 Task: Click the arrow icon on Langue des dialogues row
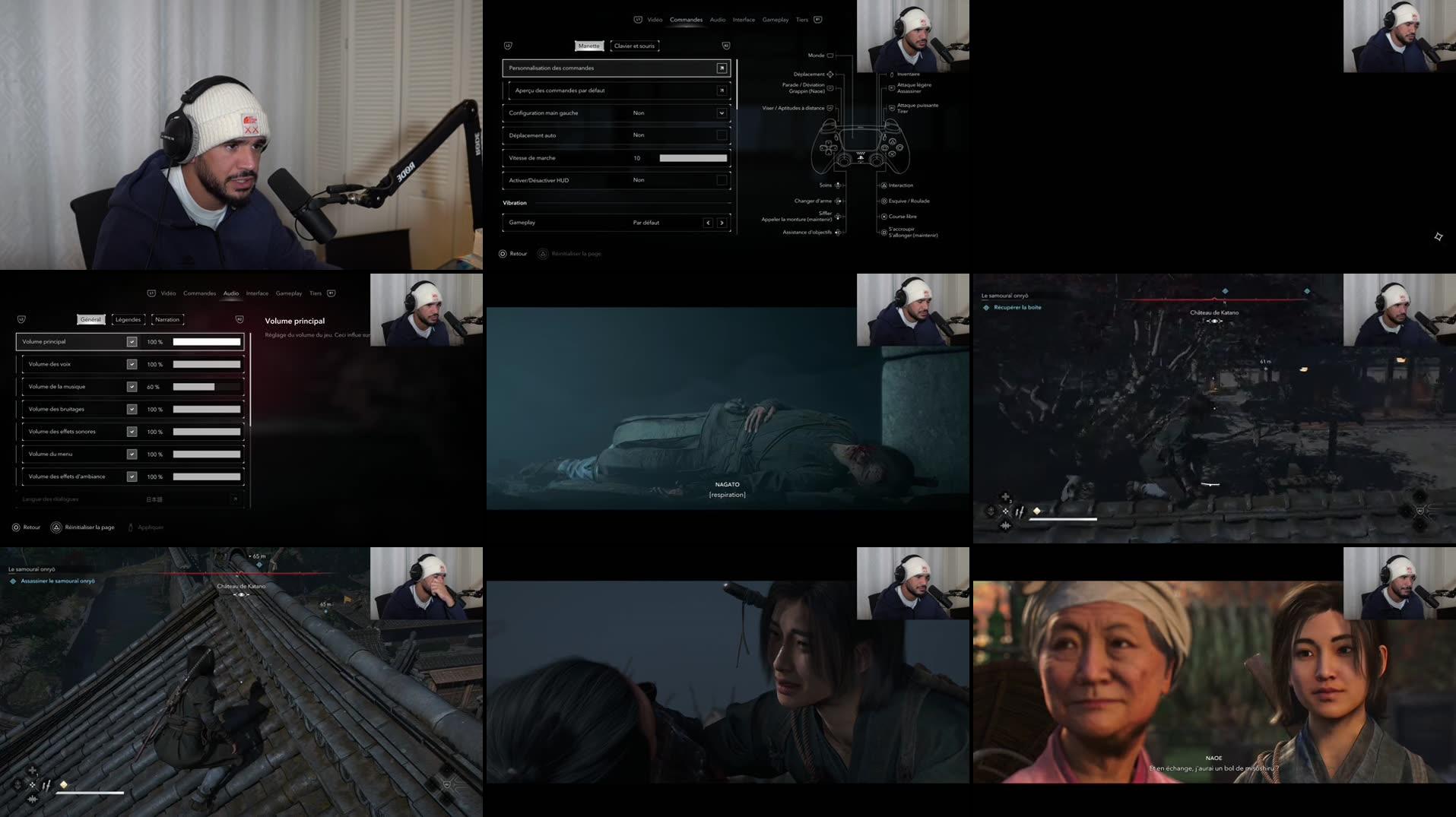pos(235,499)
